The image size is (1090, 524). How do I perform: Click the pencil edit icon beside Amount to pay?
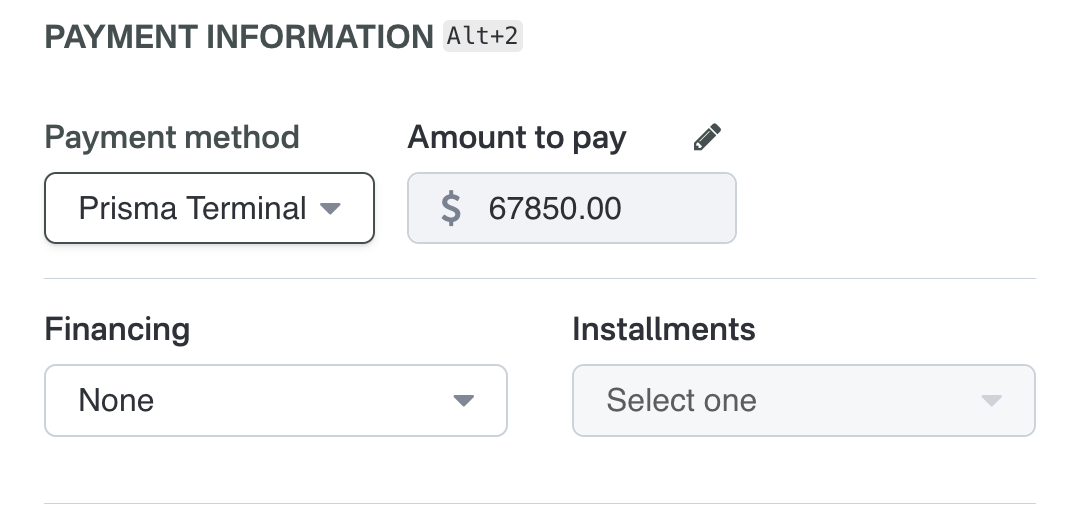(707, 137)
